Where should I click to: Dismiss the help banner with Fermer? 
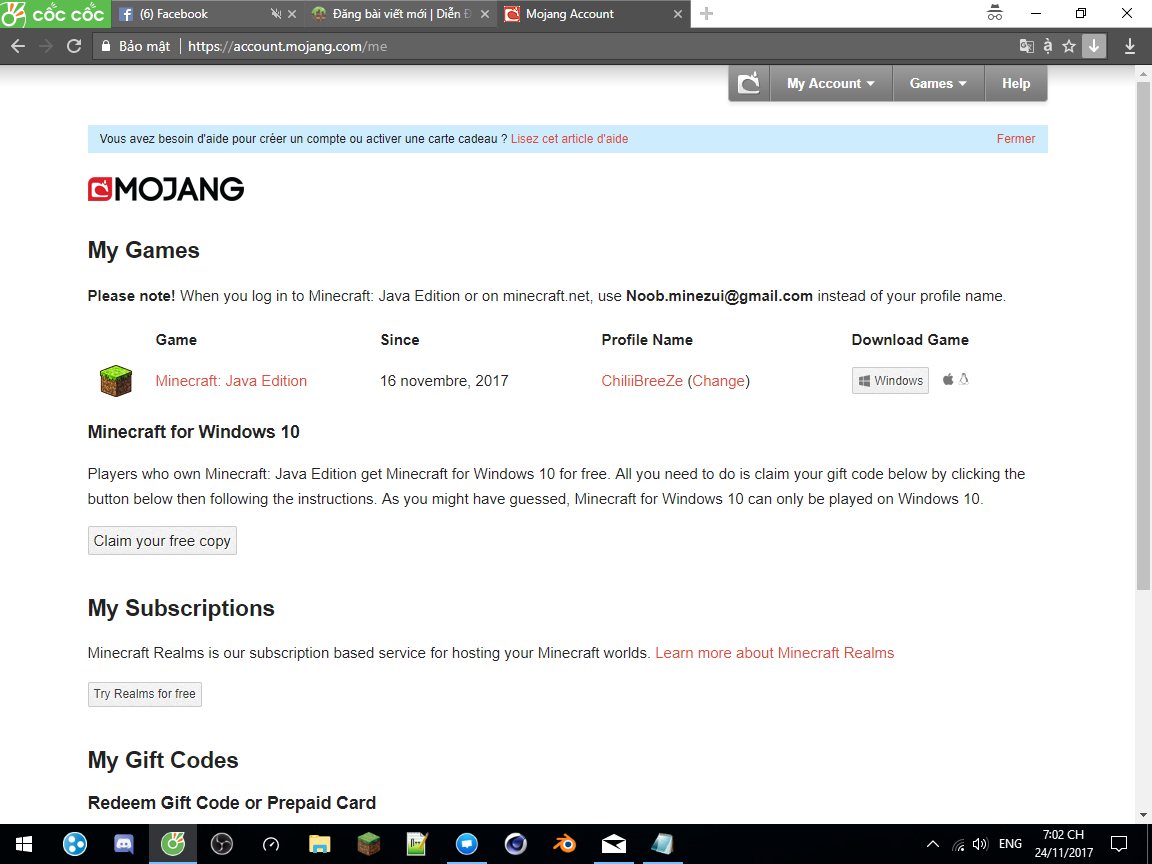[1015, 139]
